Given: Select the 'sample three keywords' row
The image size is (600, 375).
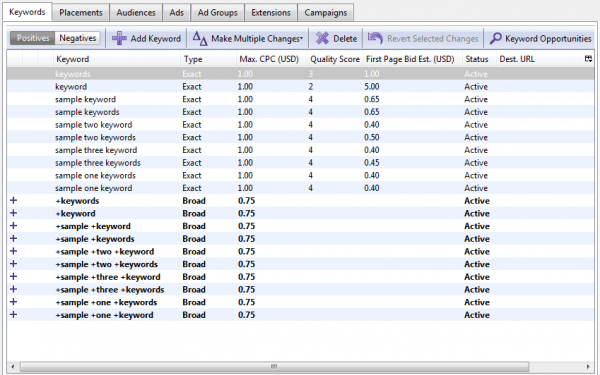Looking at the screenshot, I should (300, 162).
